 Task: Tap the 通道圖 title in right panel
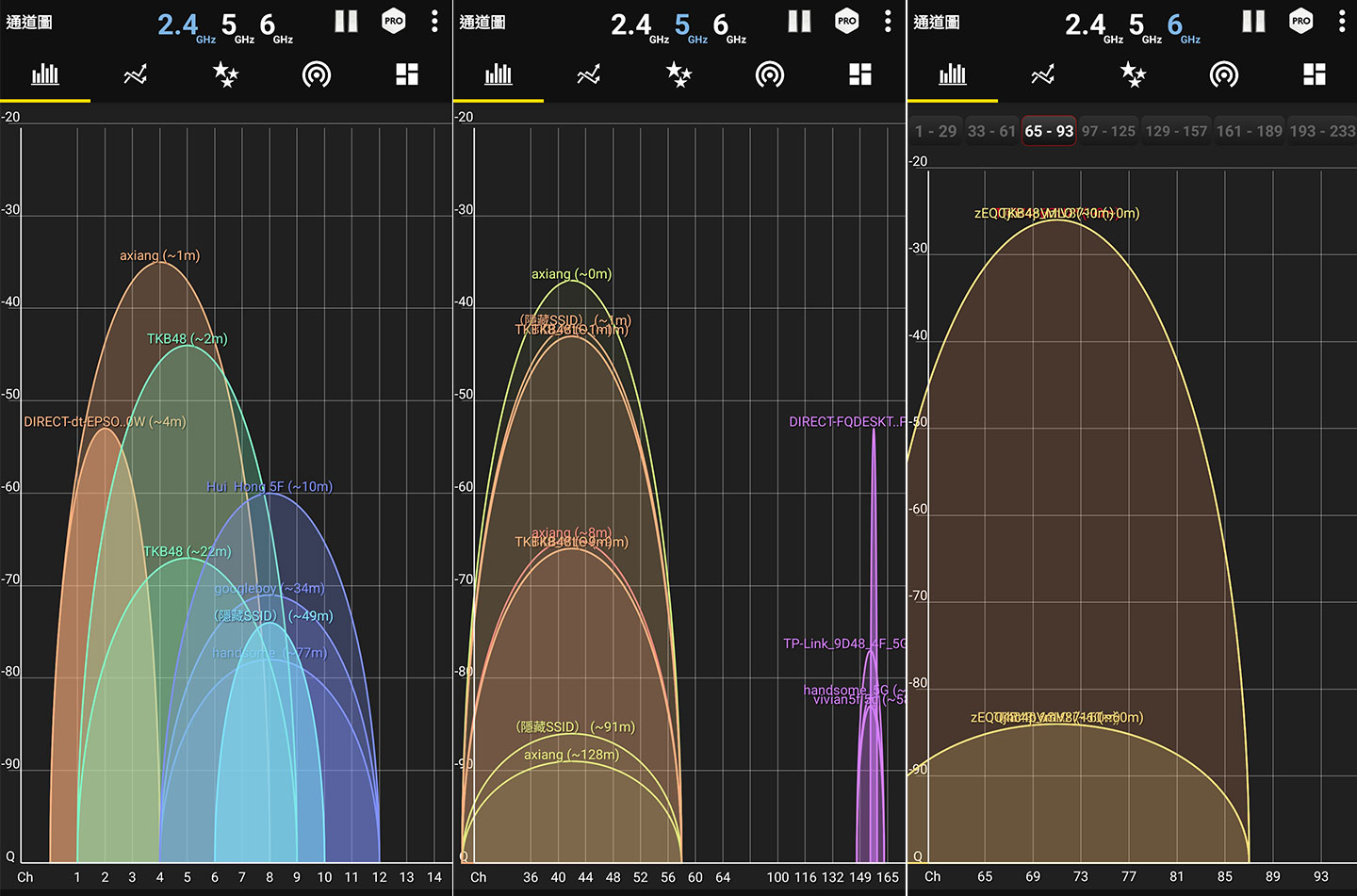click(x=937, y=22)
